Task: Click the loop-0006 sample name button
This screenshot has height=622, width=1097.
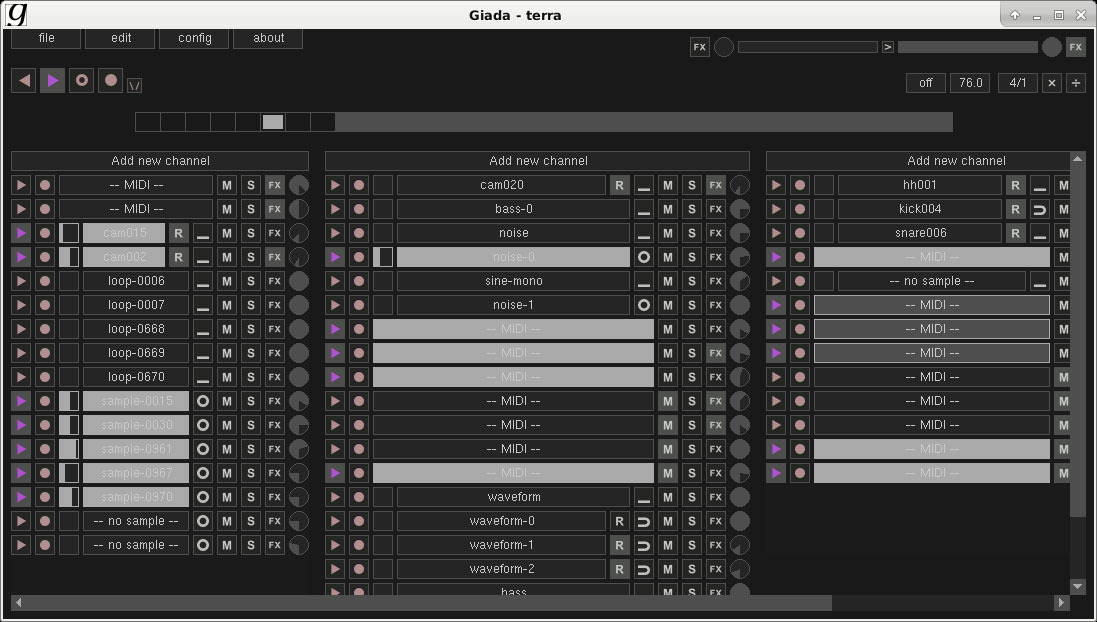Action: 136,281
